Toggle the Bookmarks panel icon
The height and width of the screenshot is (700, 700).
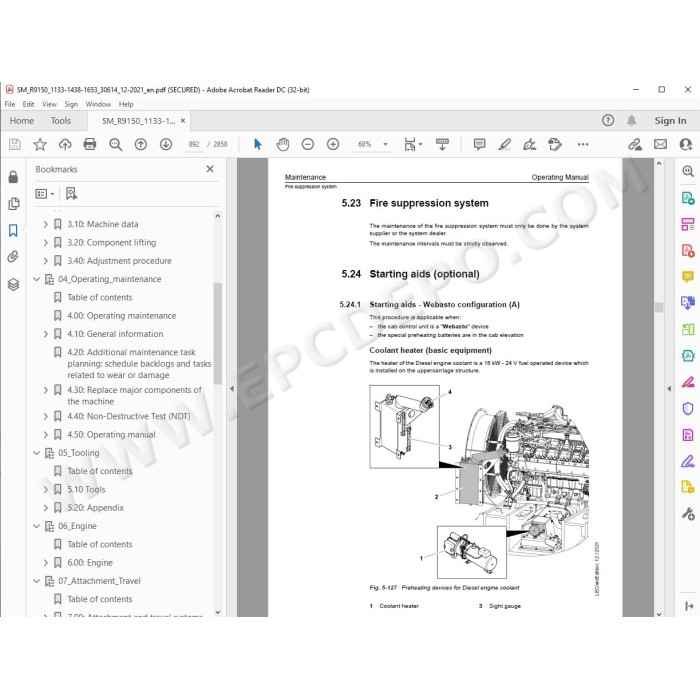click(x=13, y=230)
